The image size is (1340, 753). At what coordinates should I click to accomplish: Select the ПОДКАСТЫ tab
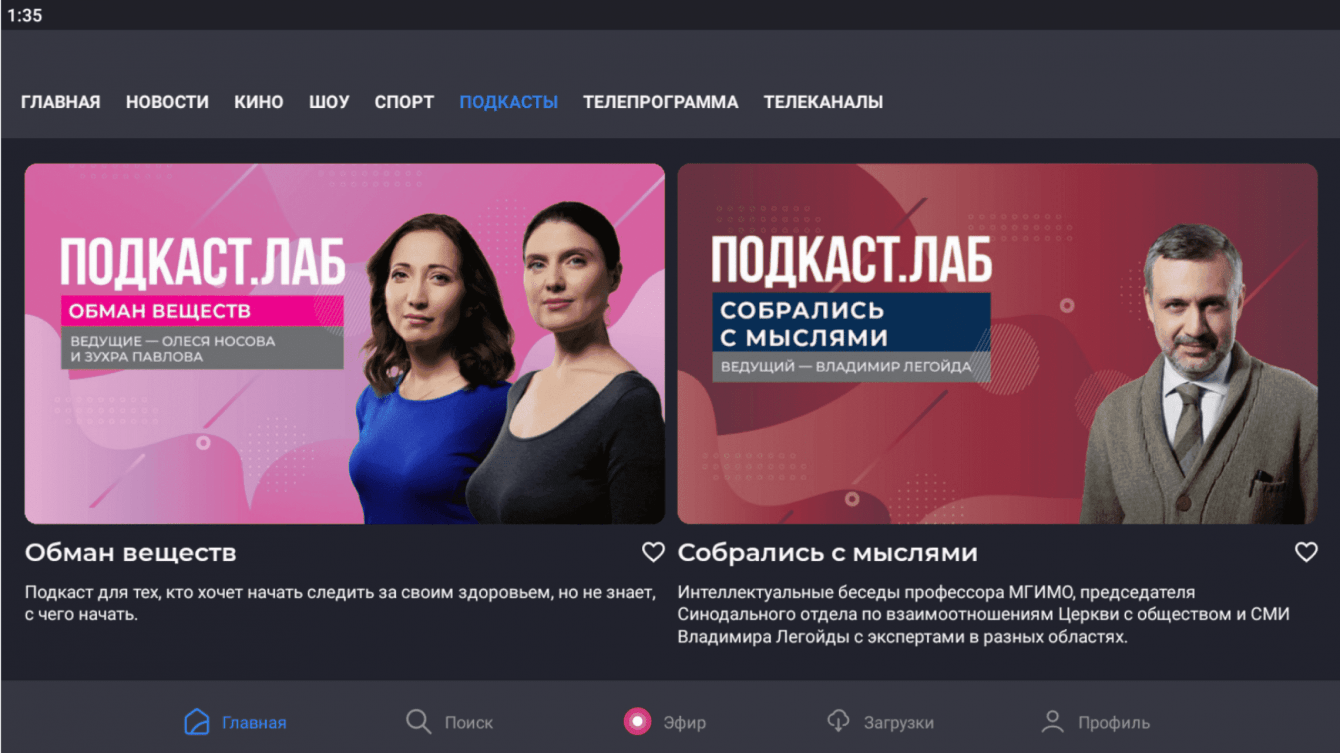[509, 102]
